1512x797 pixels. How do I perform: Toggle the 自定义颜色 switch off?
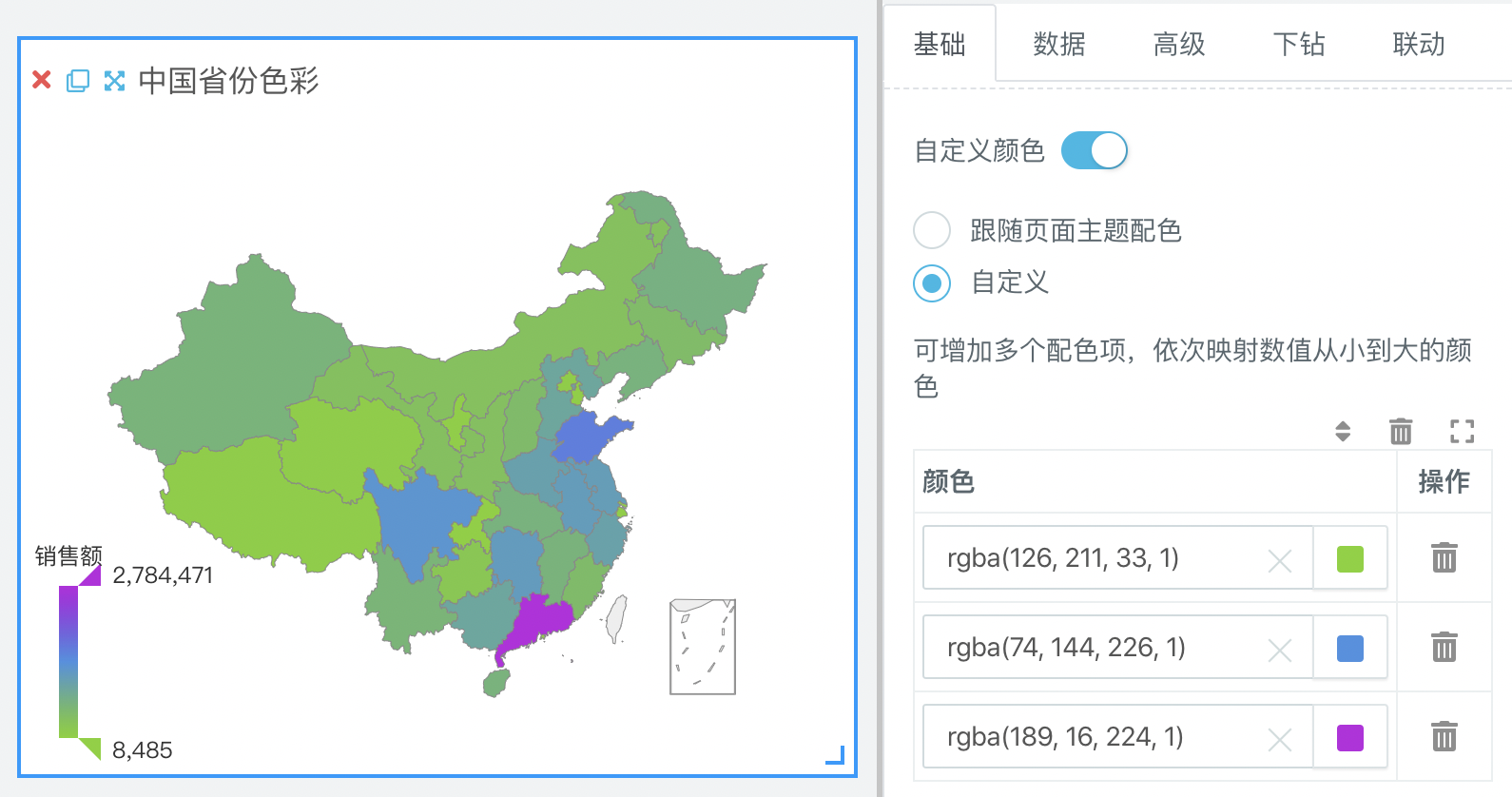1095,150
